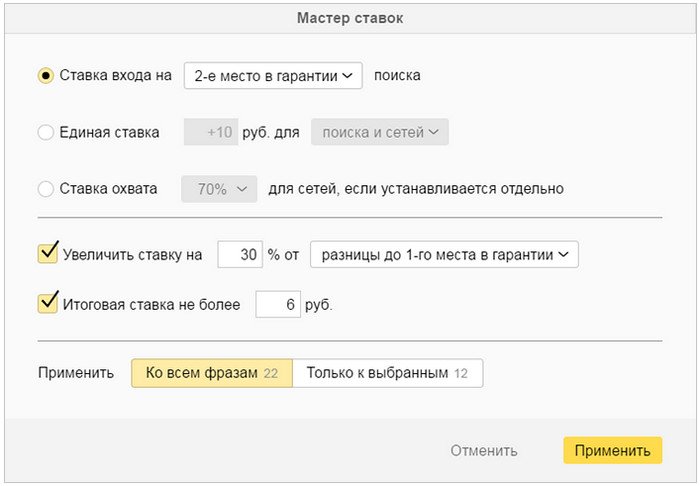Image resolution: width=700 pixels, height=486 pixels.
Task: Click the chevron arrow on the position dropdown
Action: 347,76
